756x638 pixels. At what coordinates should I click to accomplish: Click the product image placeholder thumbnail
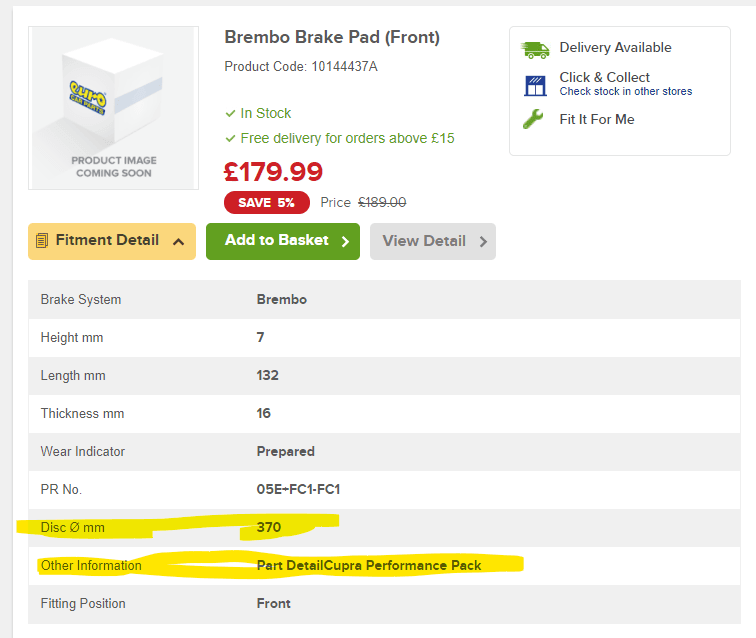113,107
